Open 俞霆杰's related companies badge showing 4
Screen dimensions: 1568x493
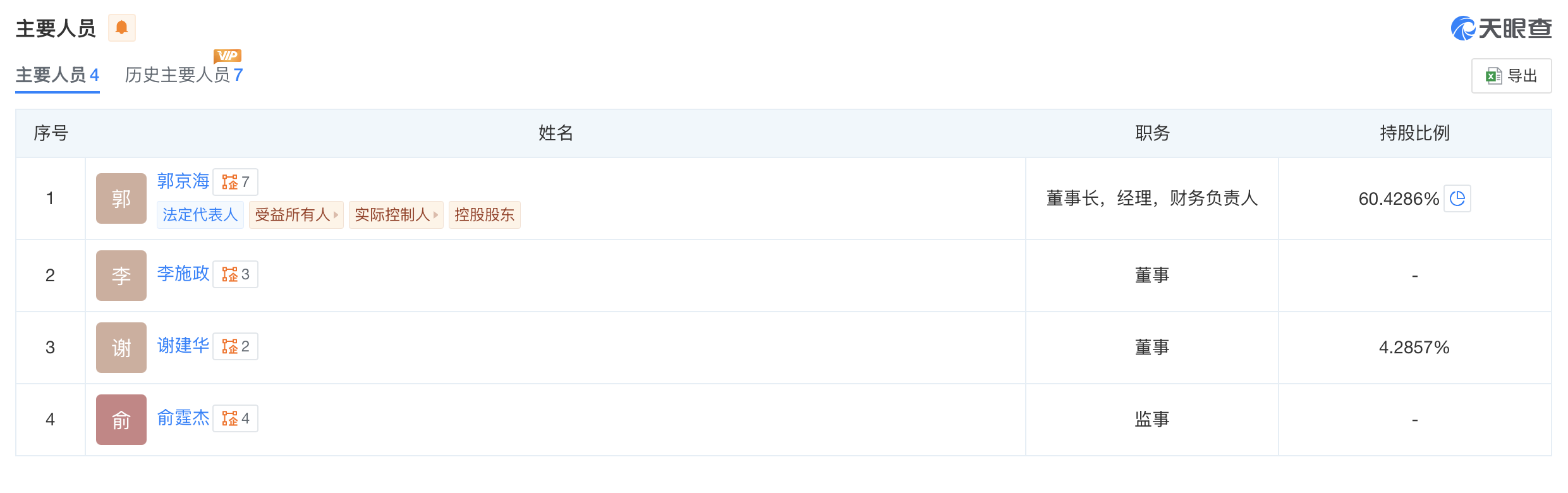pyautogui.click(x=235, y=418)
